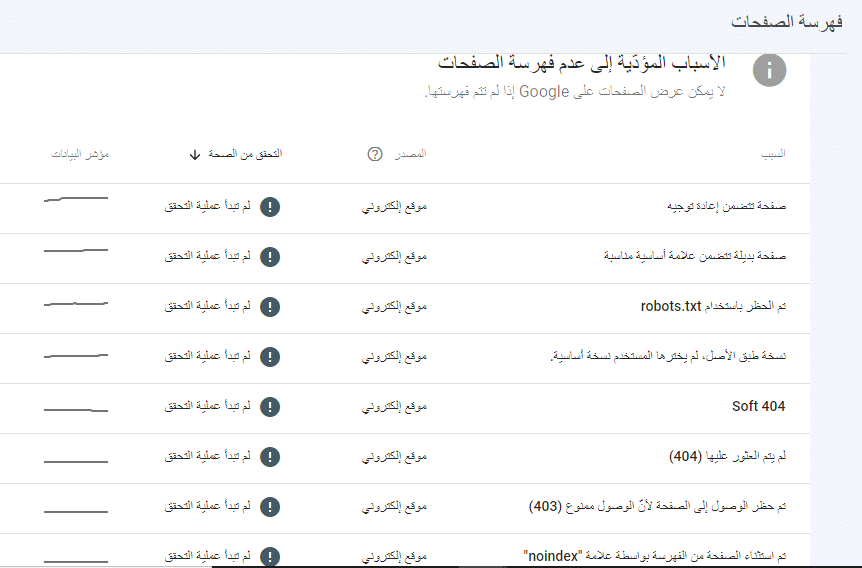Click the info icon beside the section heading
Screen dimensions: 862x568
point(769,70)
